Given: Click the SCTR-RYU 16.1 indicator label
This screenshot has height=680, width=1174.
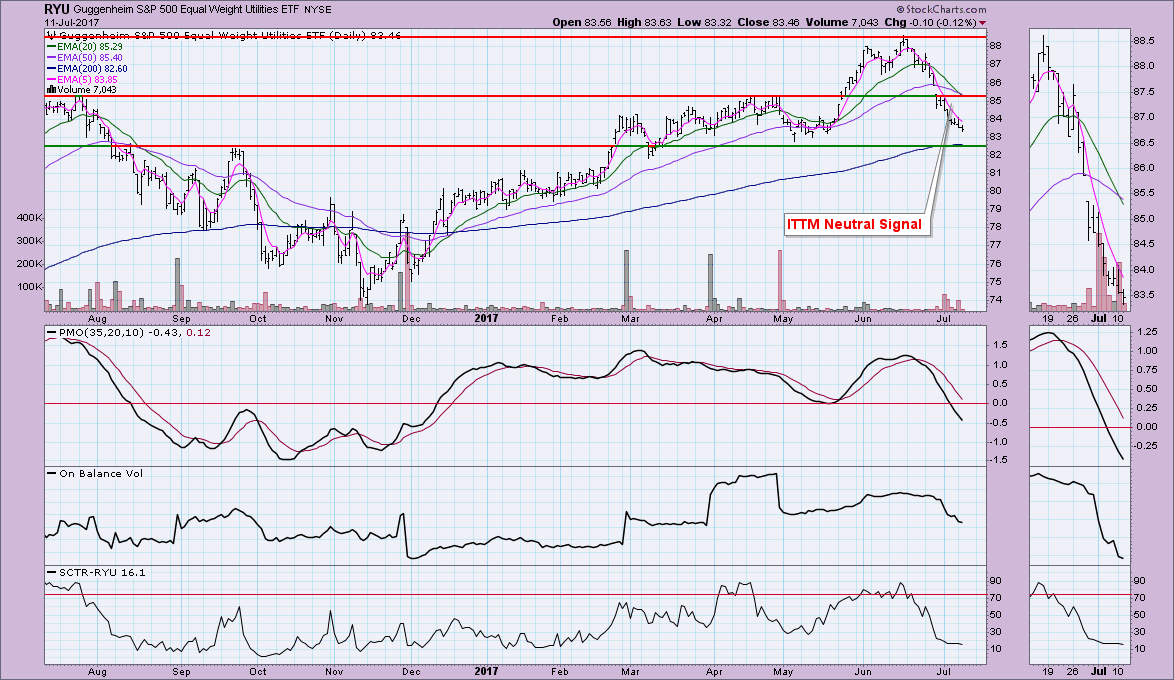Looking at the screenshot, I should (x=102, y=572).
